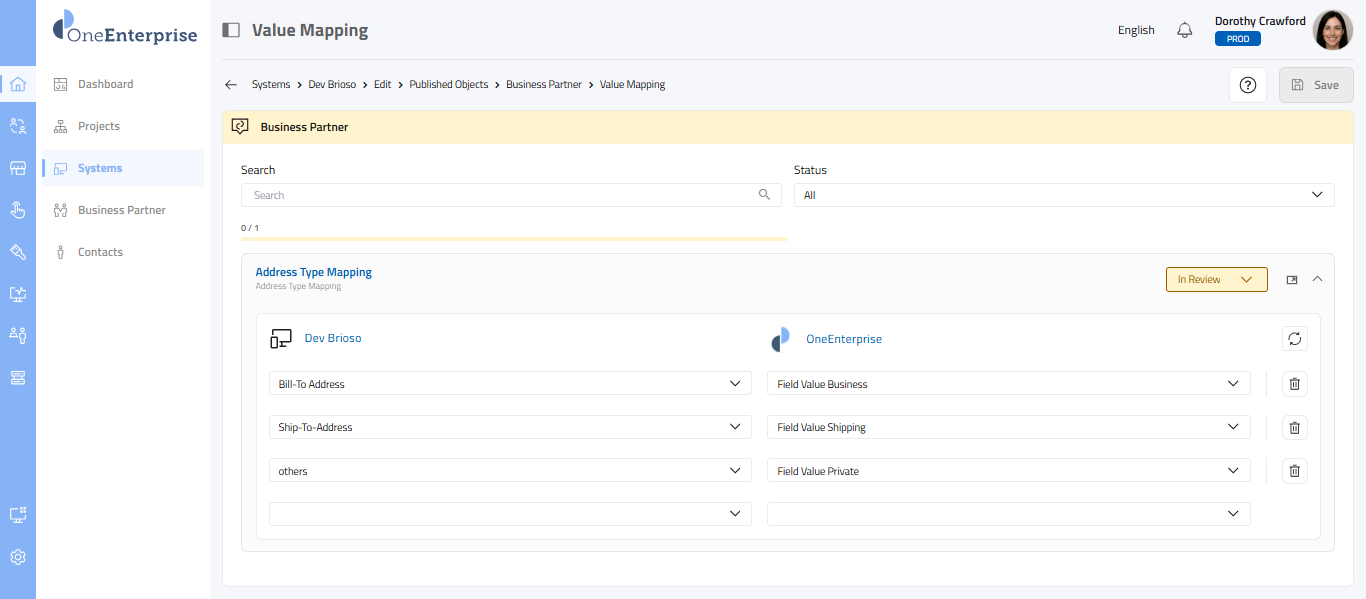Open the empty source value dropdown
Screen dimensions: 1366x599
coord(510,514)
